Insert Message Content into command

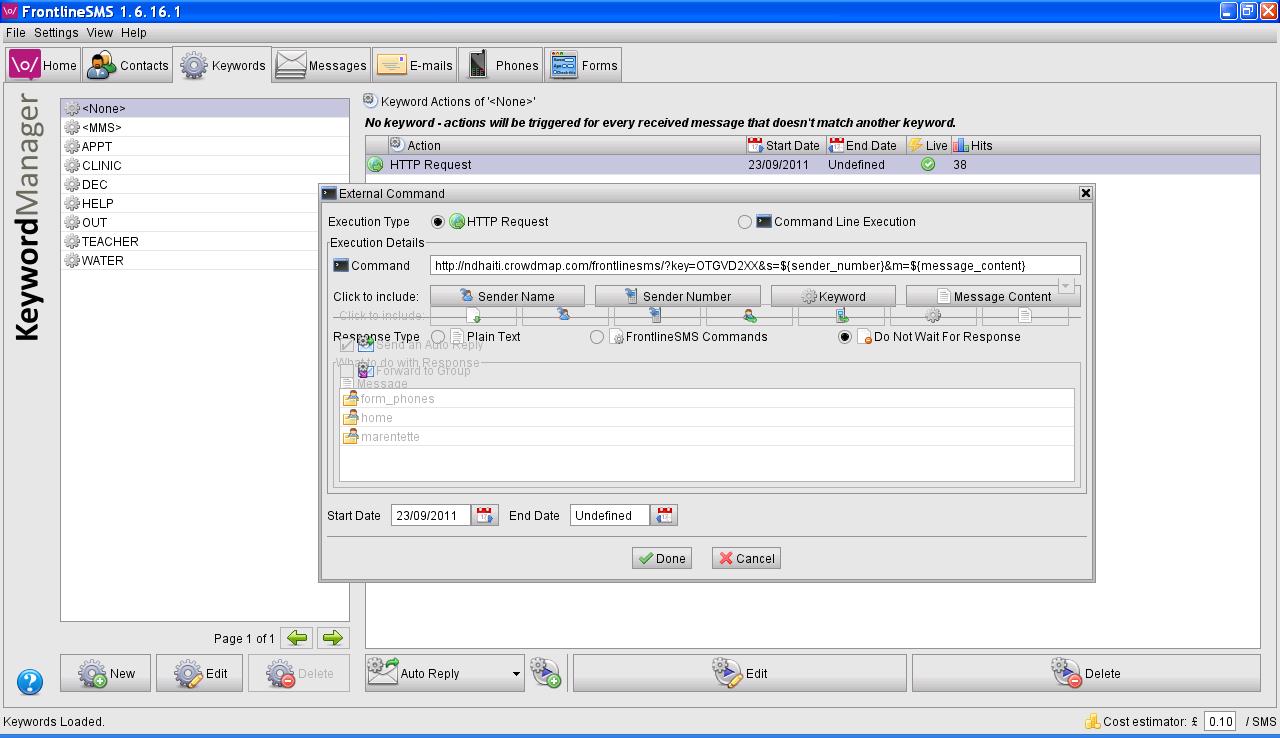[x=992, y=296]
